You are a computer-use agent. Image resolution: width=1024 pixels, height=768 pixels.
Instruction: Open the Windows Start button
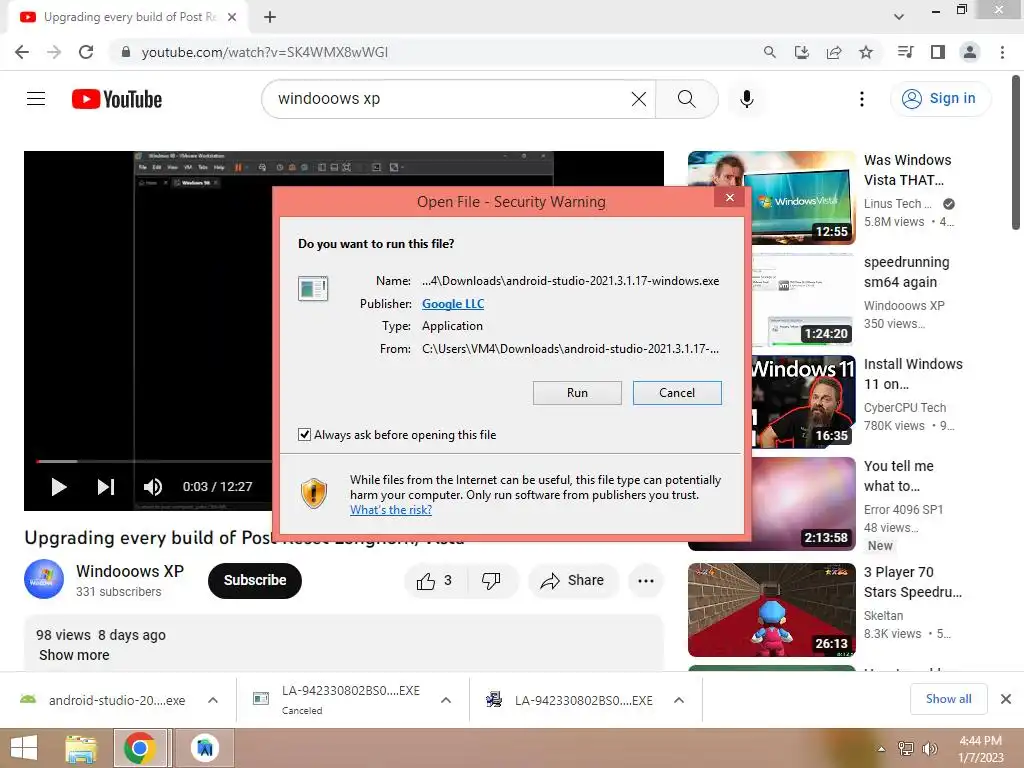24,748
